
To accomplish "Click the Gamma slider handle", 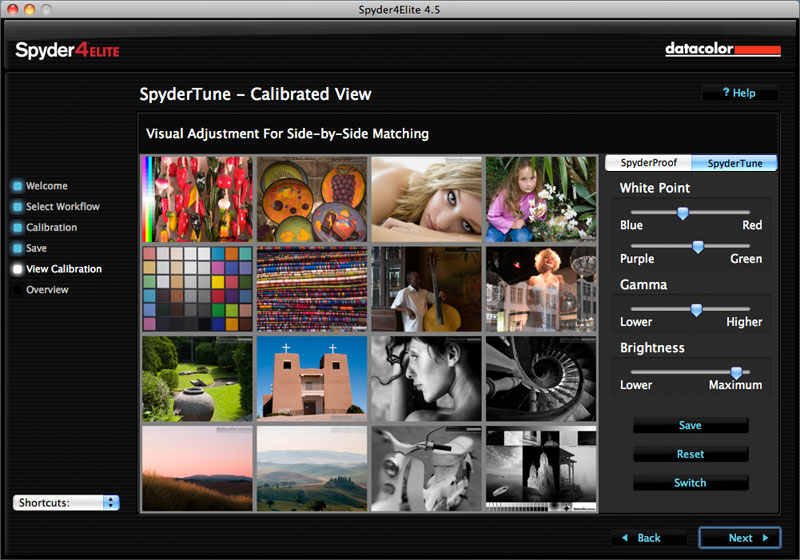I will tap(696, 310).
